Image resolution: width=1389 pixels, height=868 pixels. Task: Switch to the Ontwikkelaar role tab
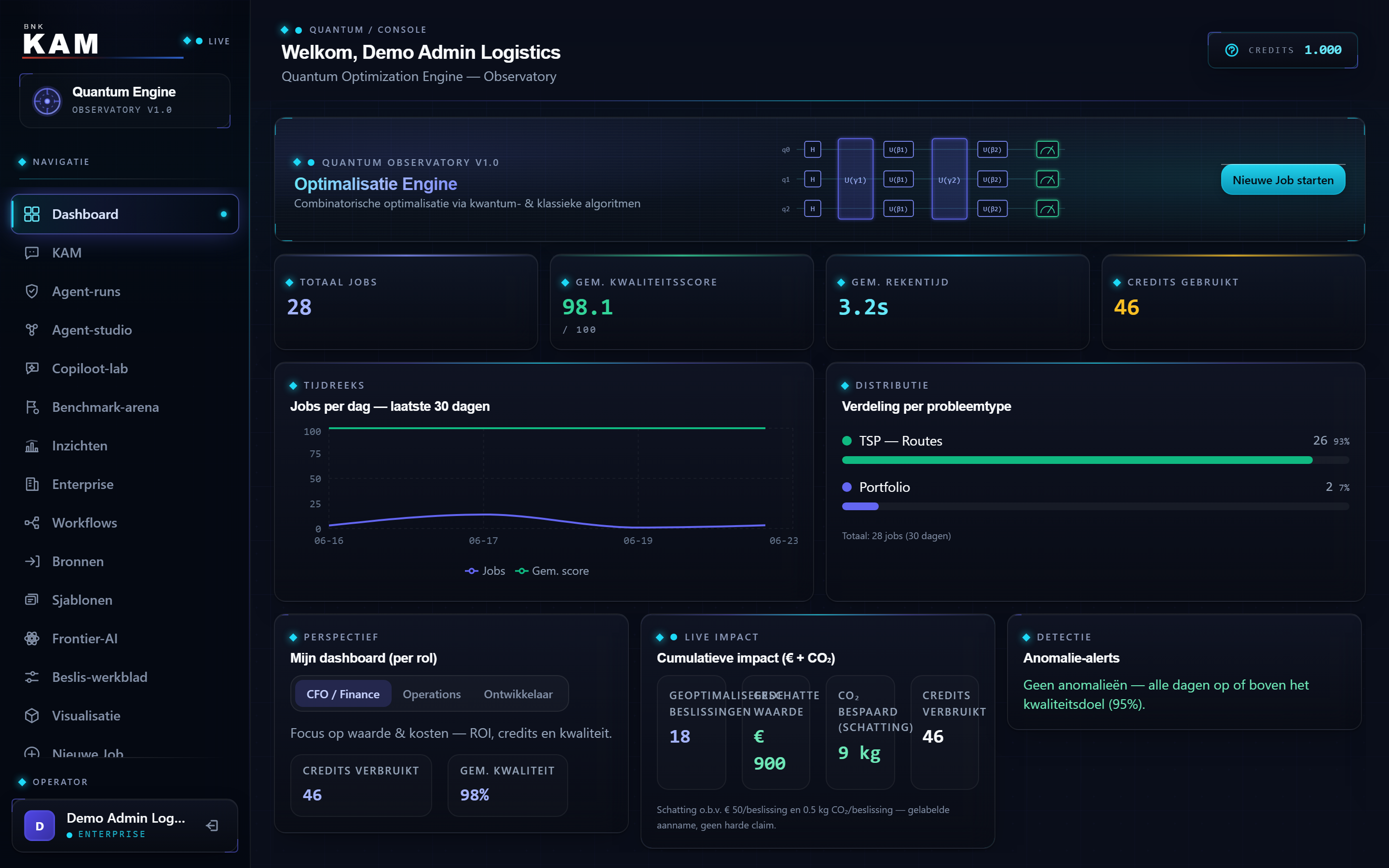coord(517,694)
